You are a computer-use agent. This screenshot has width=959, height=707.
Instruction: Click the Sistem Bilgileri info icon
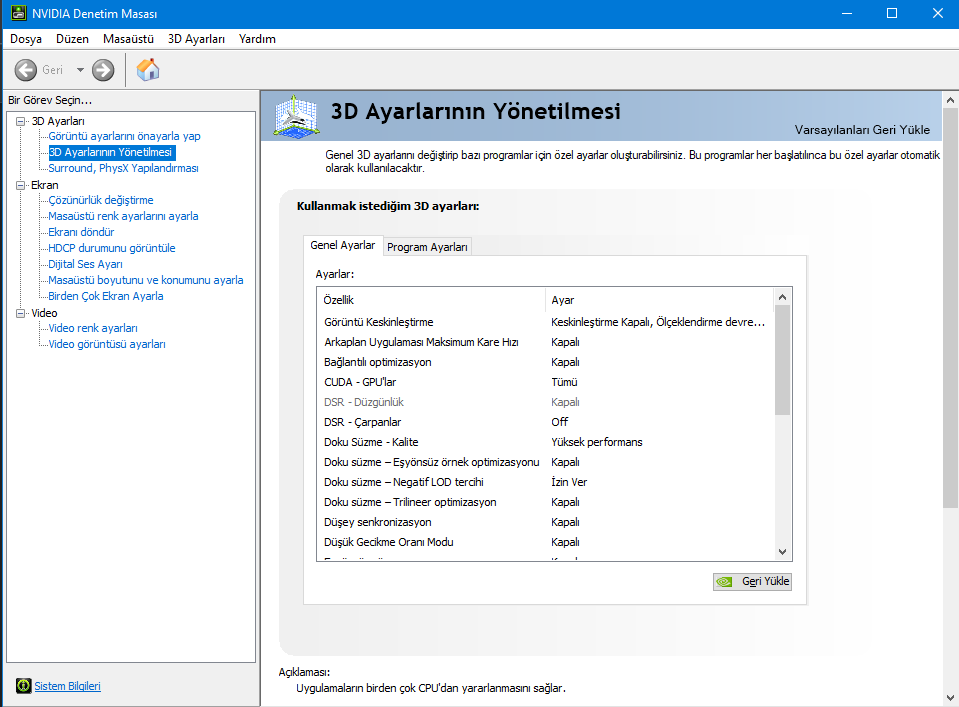click(x=24, y=686)
